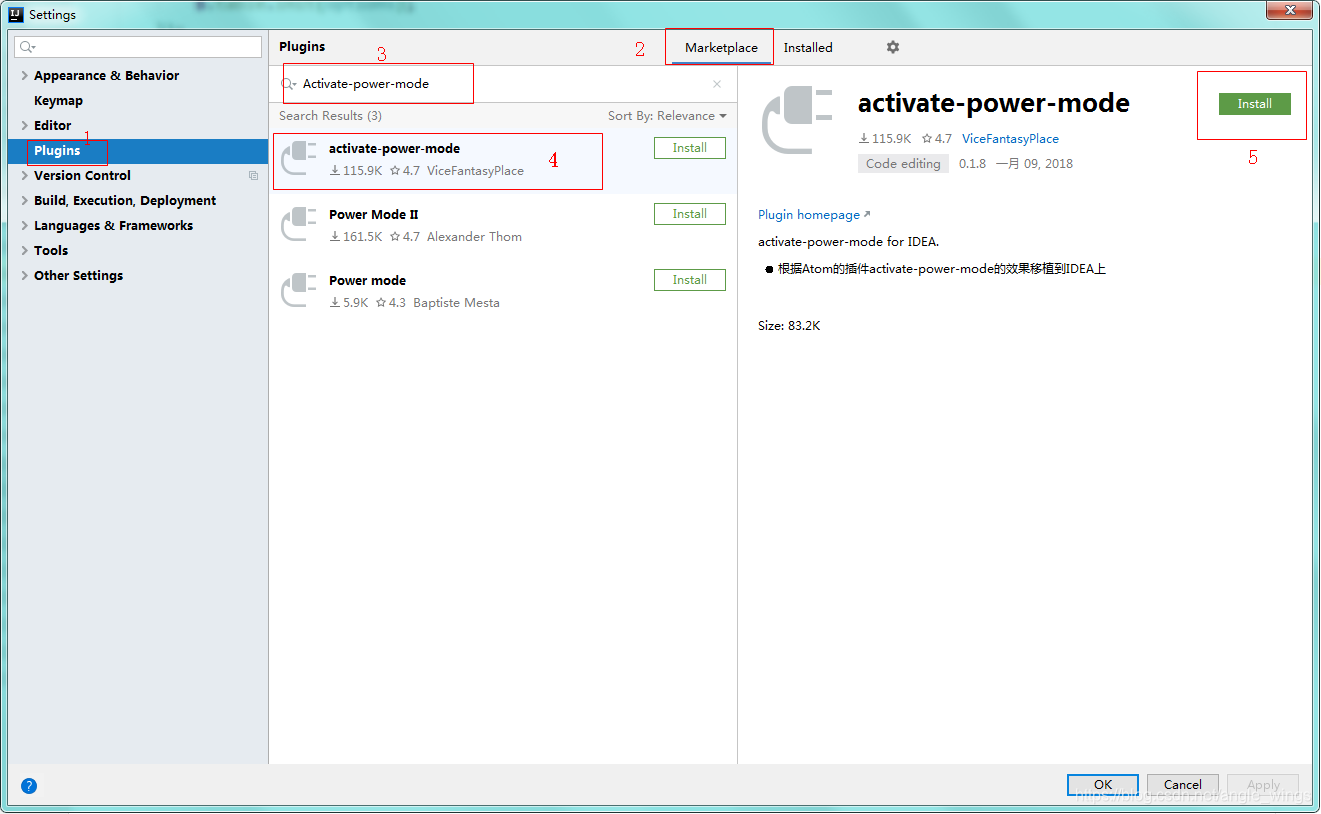Click the large plug icon in plugin details
Image resolution: width=1321 pixels, height=814 pixels.
tap(797, 120)
